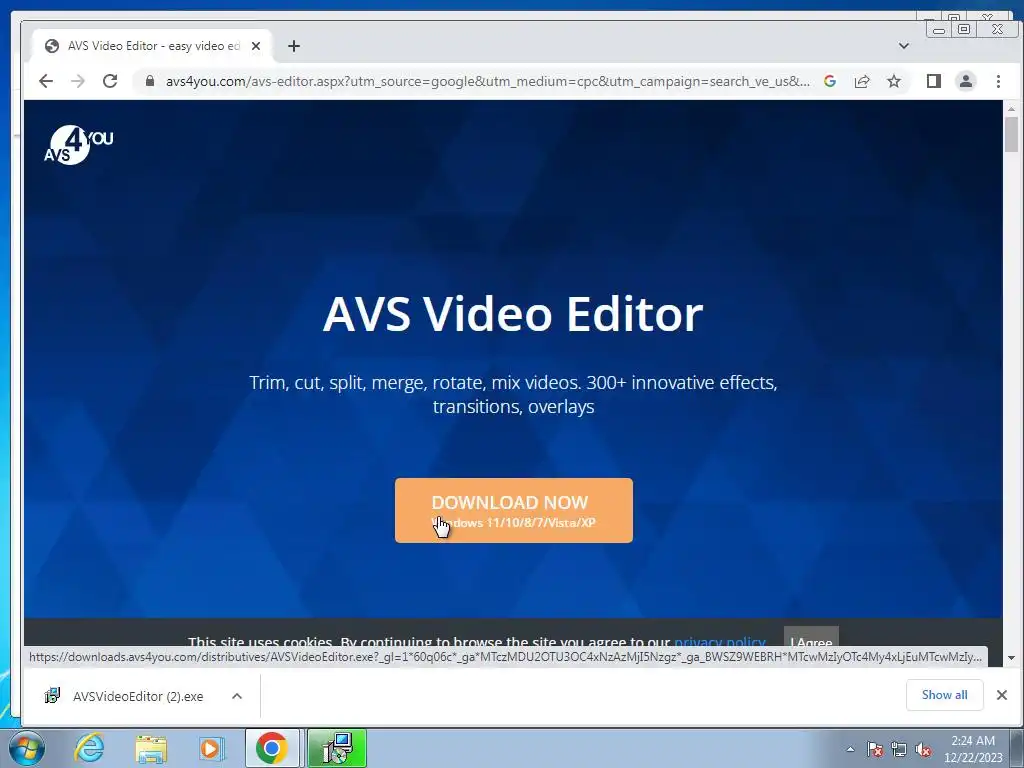Expand the tab search chevron
The width and height of the screenshot is (1024, 768).
click(x=904, y=46)
